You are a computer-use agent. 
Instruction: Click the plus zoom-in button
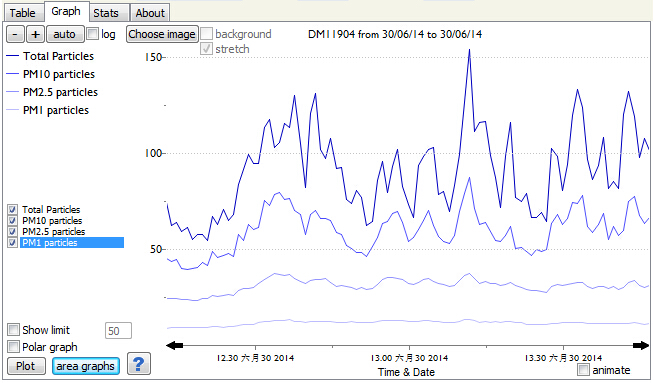coord(35,34)
